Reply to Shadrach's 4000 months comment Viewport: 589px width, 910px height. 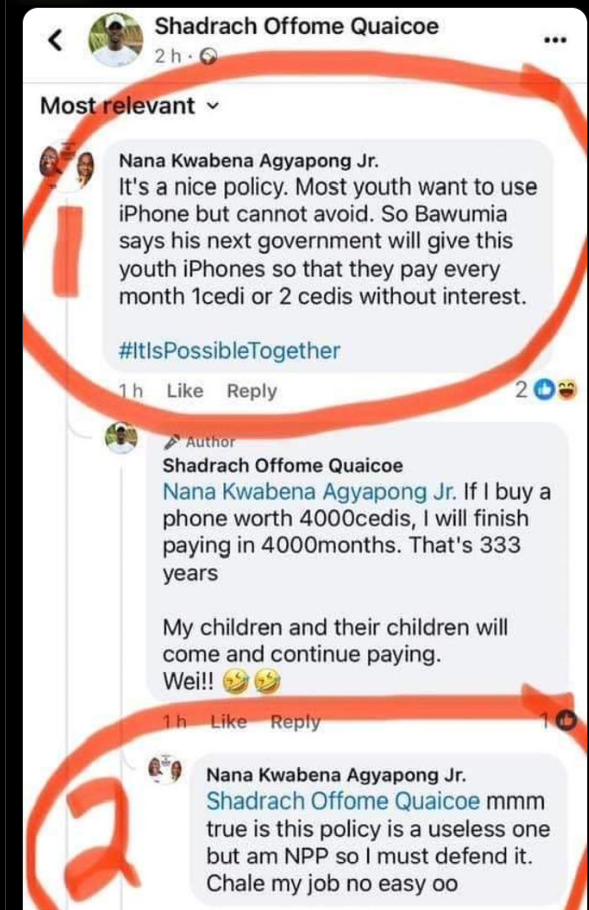295,722
